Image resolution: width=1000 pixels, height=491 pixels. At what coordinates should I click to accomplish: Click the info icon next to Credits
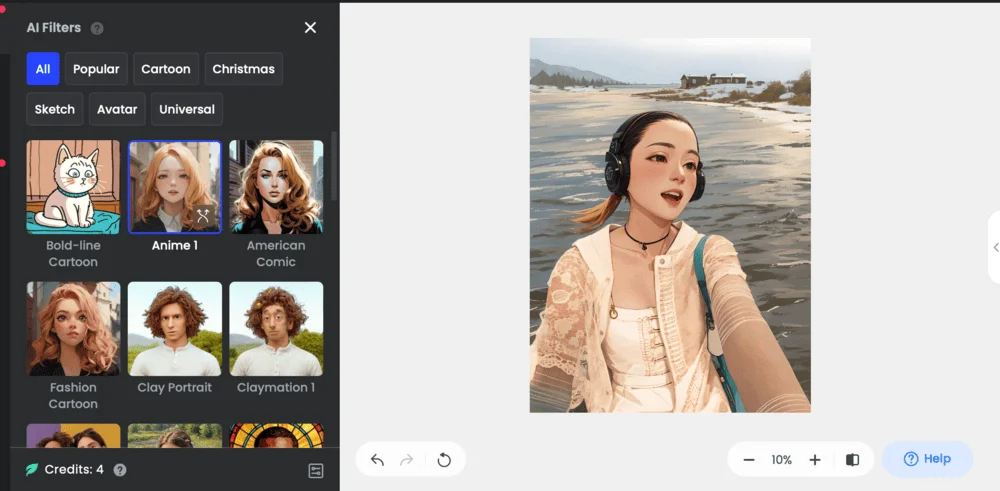tap(120, 470)
